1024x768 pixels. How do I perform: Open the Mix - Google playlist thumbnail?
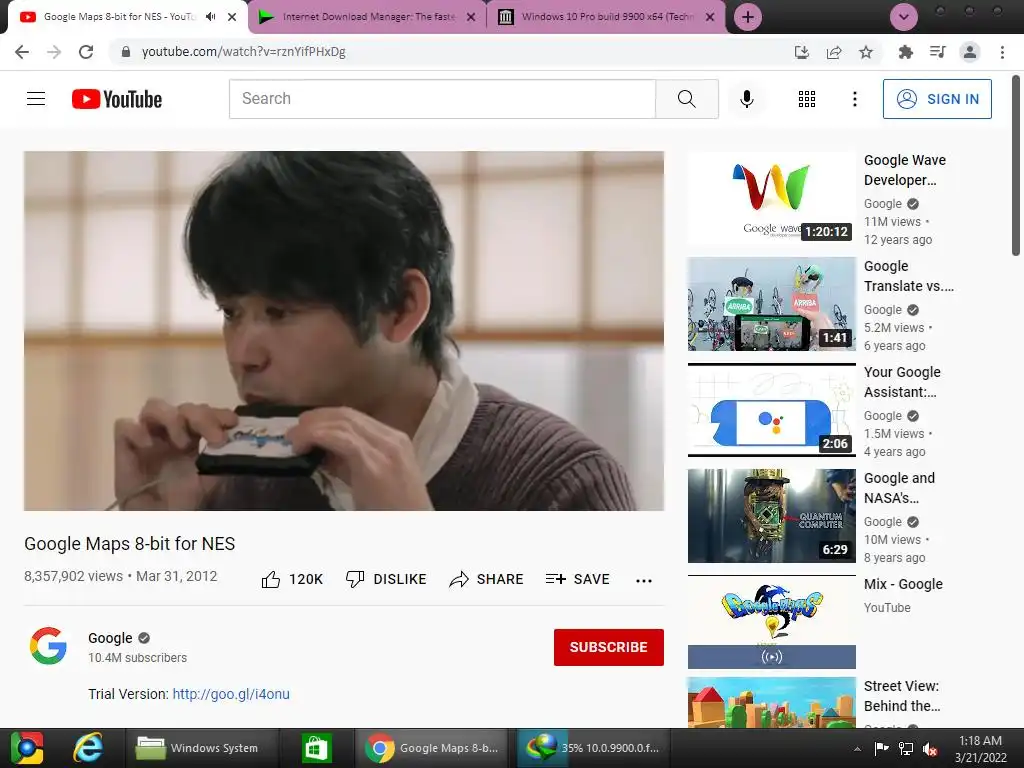(x=772, y=622)
